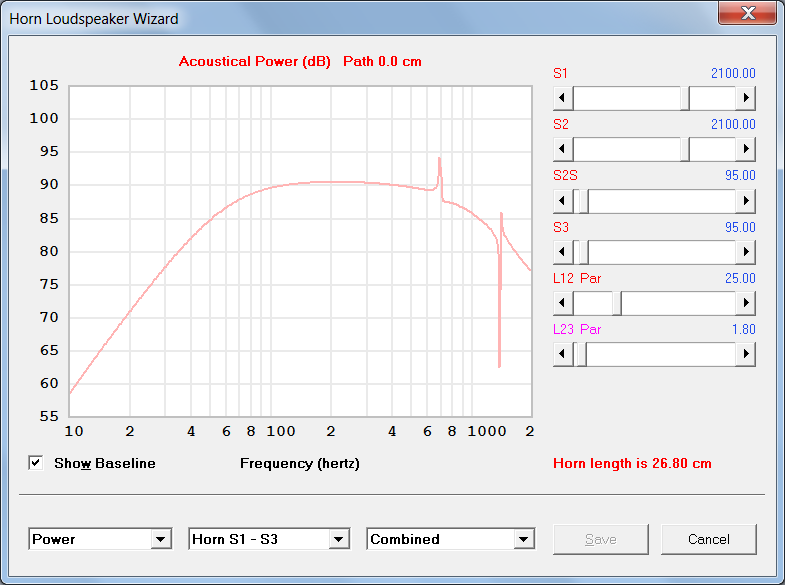Click the S3 right arrow button
Image resolution: width=785 pixels, height=585 pixels.
(x=745, y=252)
